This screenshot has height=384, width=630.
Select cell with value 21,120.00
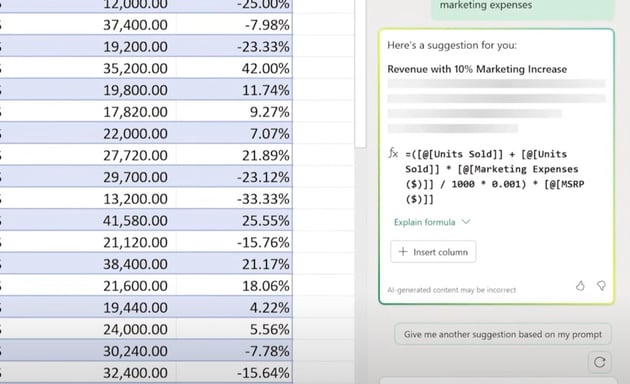[88, 242]
